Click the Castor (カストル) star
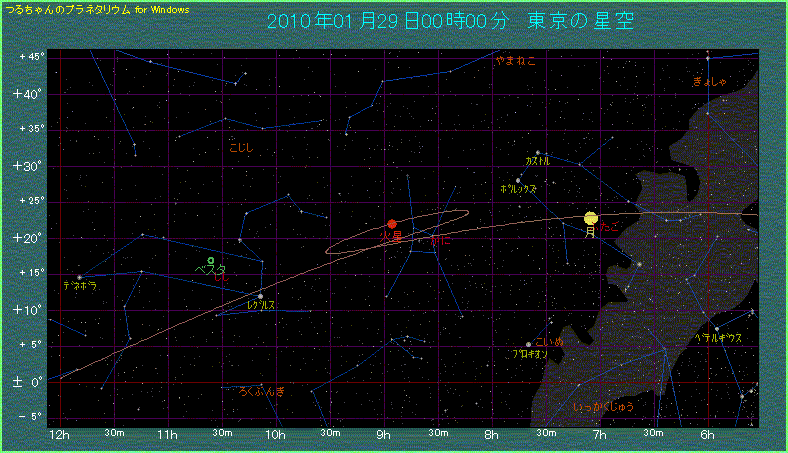The width and height of the screenshot is (788, 453). (538, 153)
